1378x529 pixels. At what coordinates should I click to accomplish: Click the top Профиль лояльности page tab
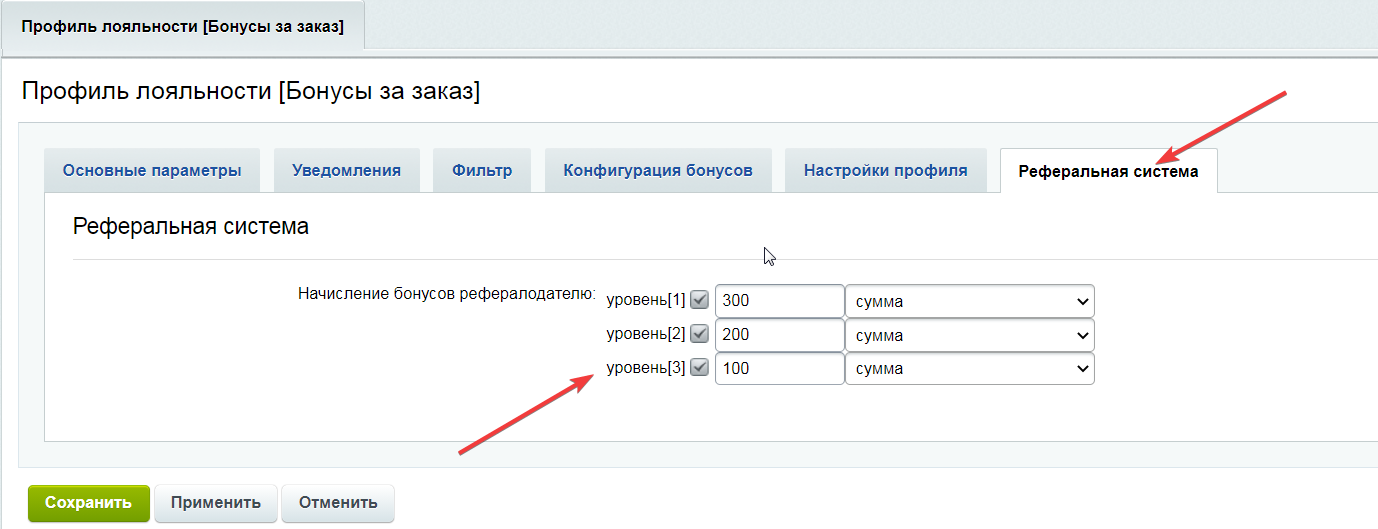tap(182, 26)
